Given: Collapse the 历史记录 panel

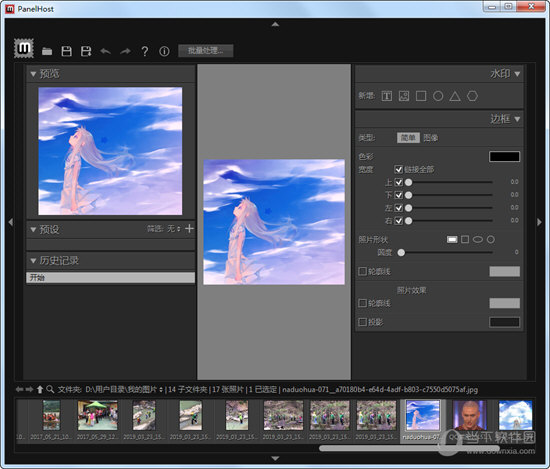Looking at the screenshot, I should [x=33, y=261].
